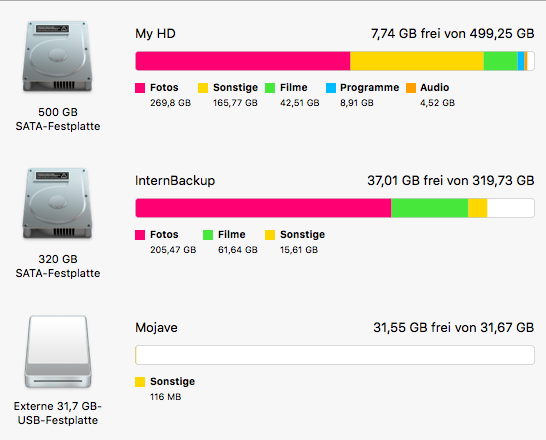Click the 'Externe 31,7 GB-USB-Festplatte' label
Image resolution: width=546 pixels, height=440 pixels.
click(58, 413)
